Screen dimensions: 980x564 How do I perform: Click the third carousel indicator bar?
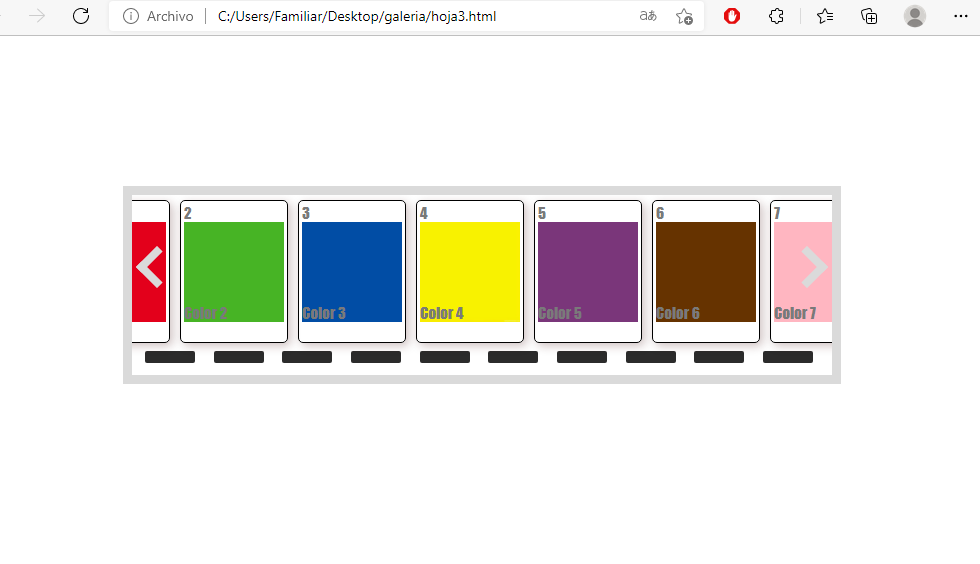307,357
